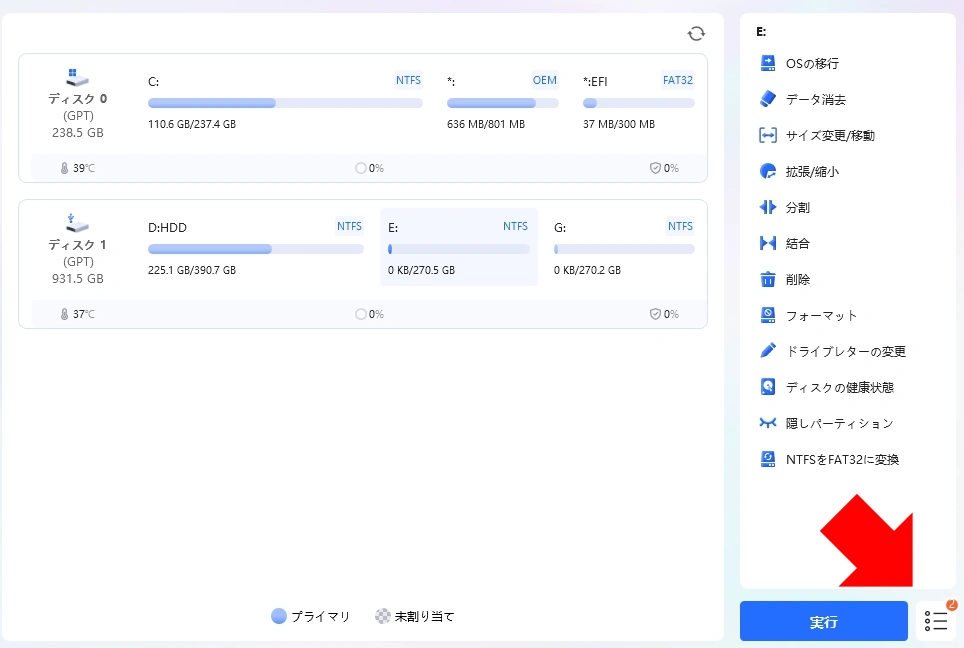Click the FAT32 file system tag
The image size is (964, 648).
point(678,80)
